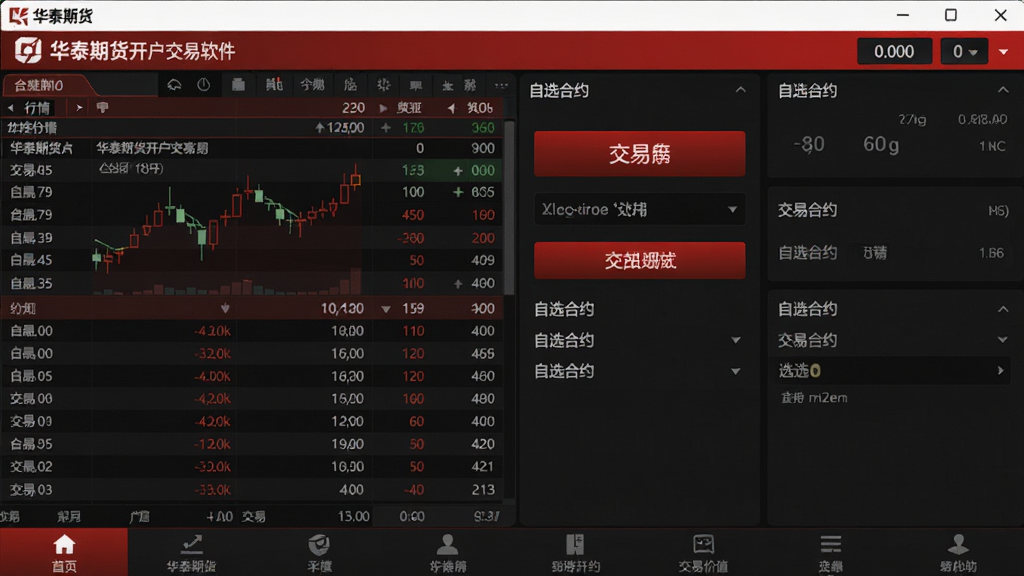The image size is (1024, 576).
Task: Click the left arrow beside 行情
Action: 10,108
